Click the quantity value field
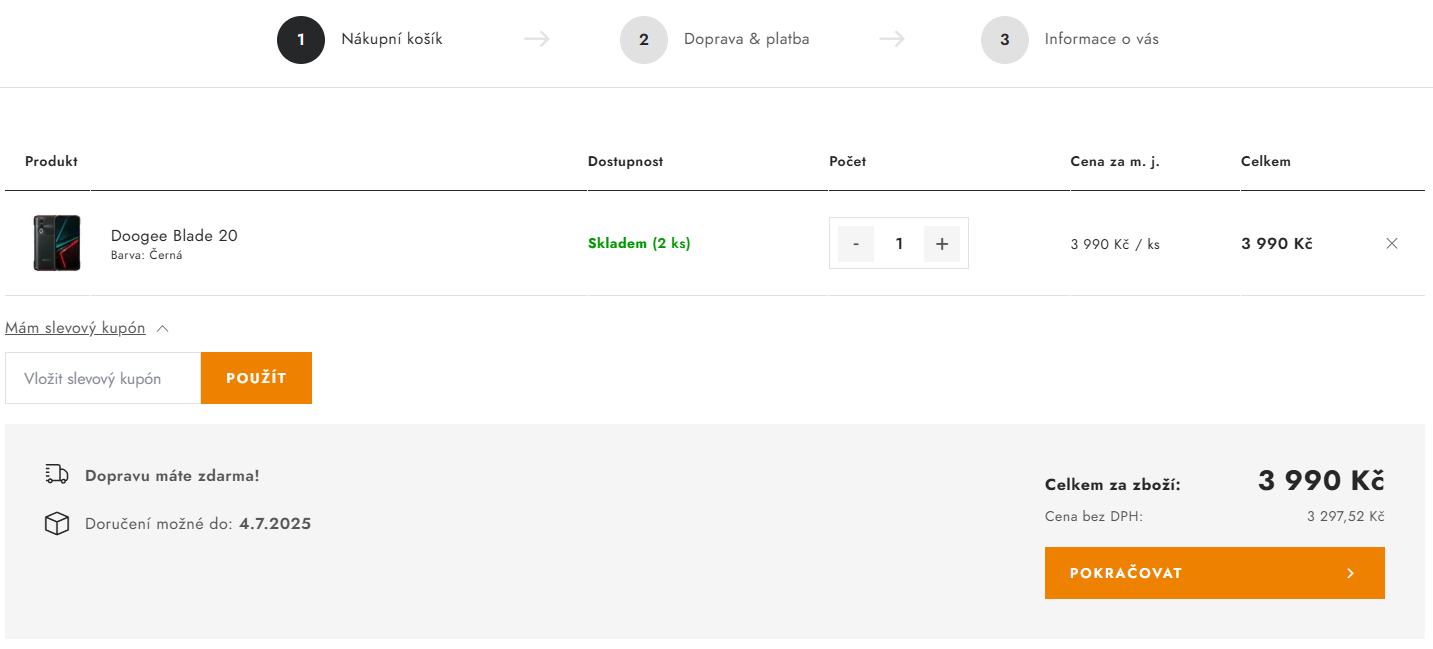This screenshot has width=1433, height=649. pos(899,244)
